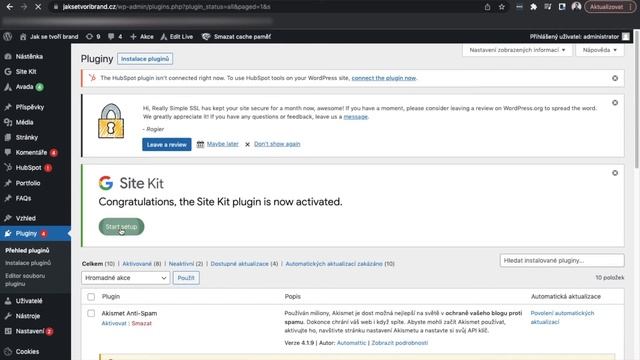Open the browser profile avatar
Image resolution: width=640 pixels, height=360 pixels.
point(576,7)
